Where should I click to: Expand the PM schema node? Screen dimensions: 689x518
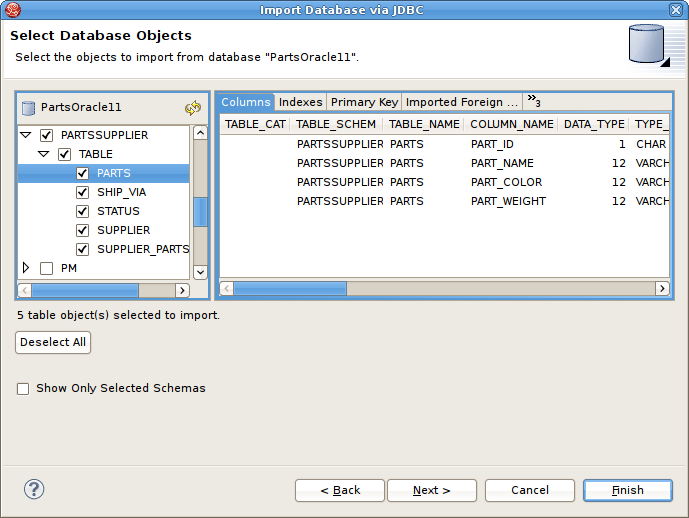click(x=26, y=268)
